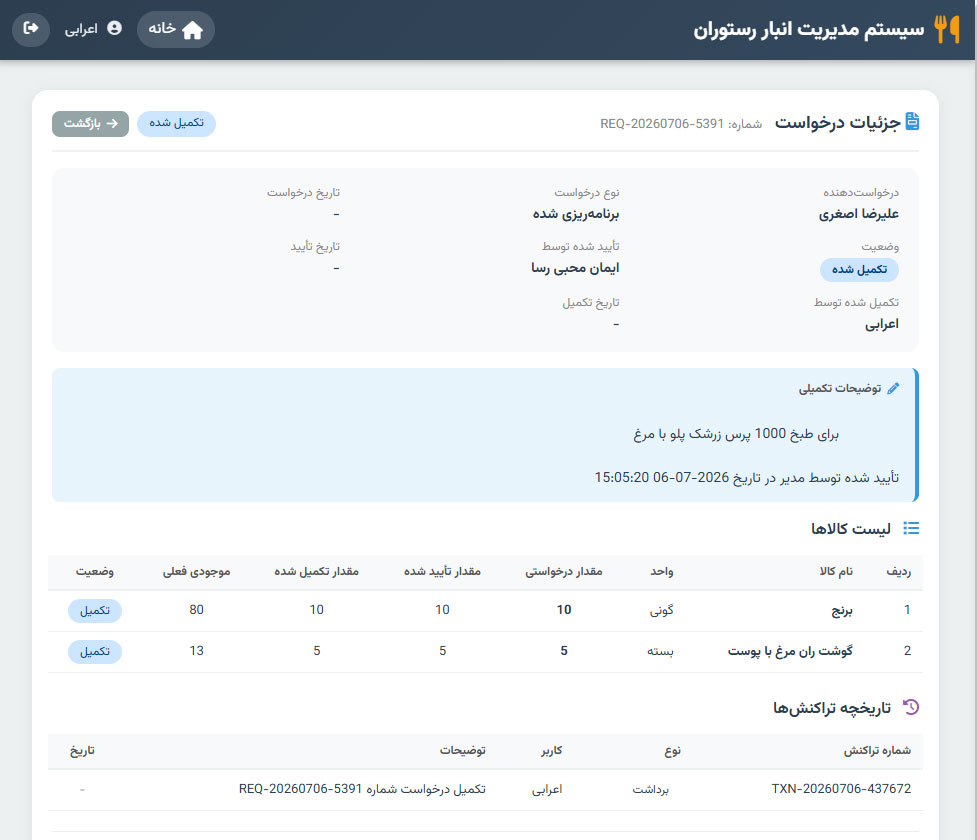The image size is (977, 840).
Task: Go to home via خانه button
Action: point(176,29)
